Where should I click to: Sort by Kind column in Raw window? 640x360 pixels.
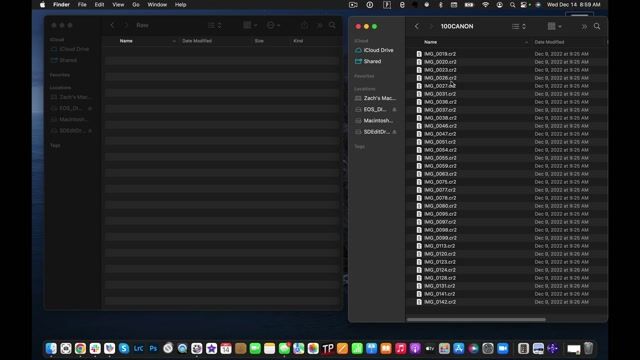298,41
